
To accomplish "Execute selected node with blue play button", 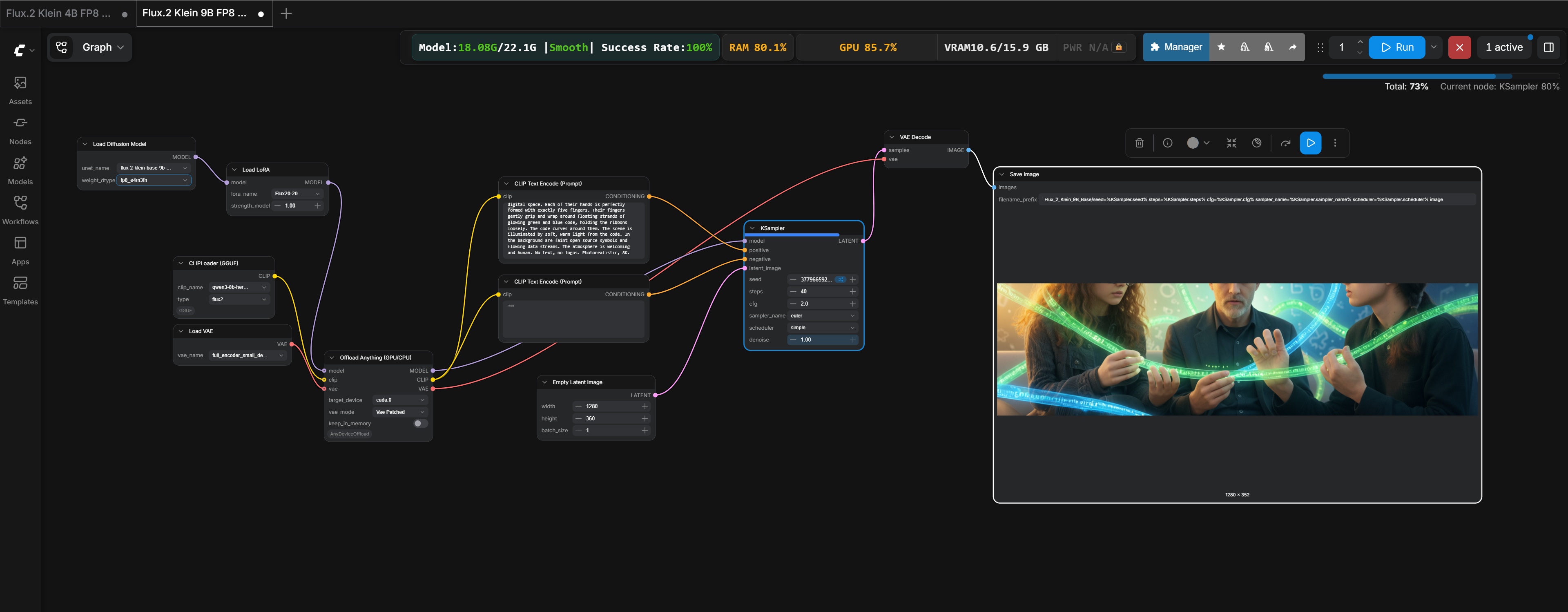I will [1311, 143].
